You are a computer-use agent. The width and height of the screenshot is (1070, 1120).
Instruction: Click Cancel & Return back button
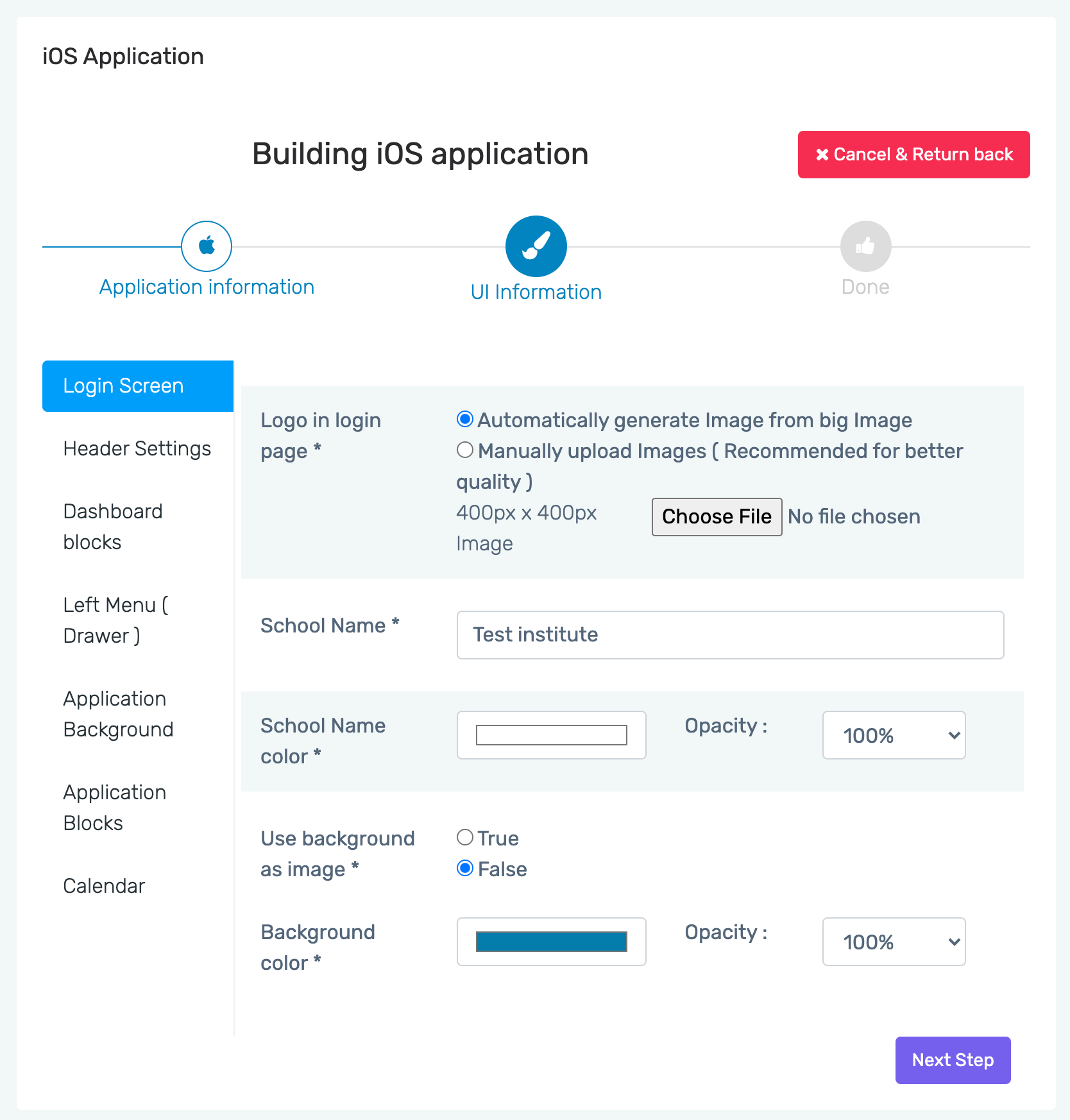[914, 155]
